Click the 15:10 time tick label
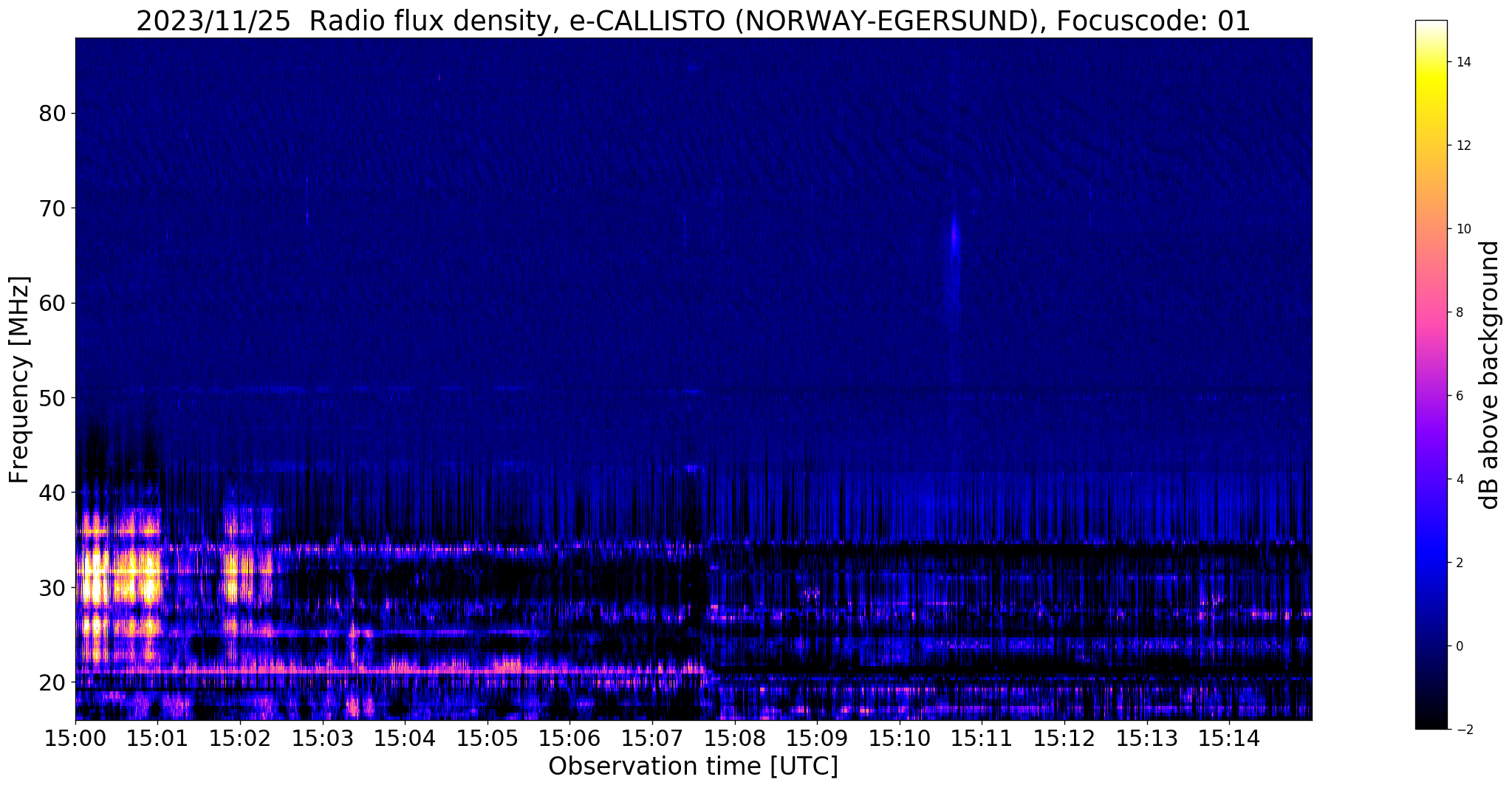The height and width of the screenshot is (788, 1512). (900, 738)
